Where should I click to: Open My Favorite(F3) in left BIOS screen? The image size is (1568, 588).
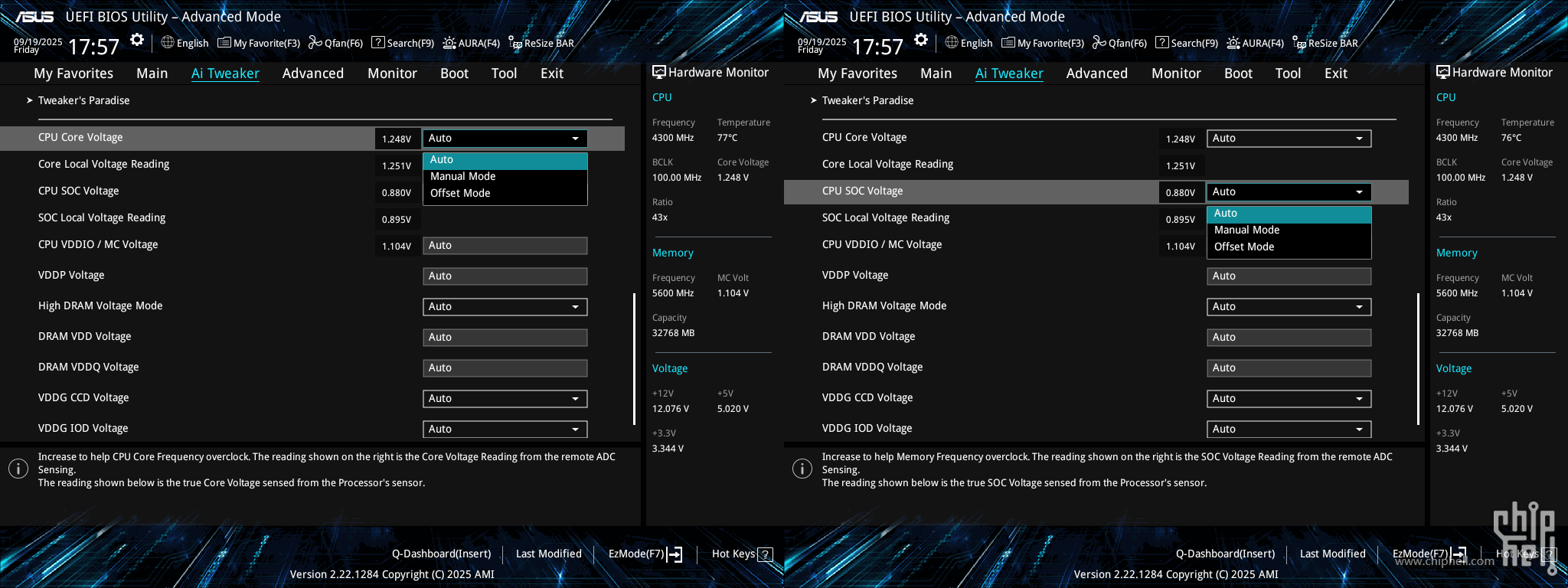click(x=259, y=43)
